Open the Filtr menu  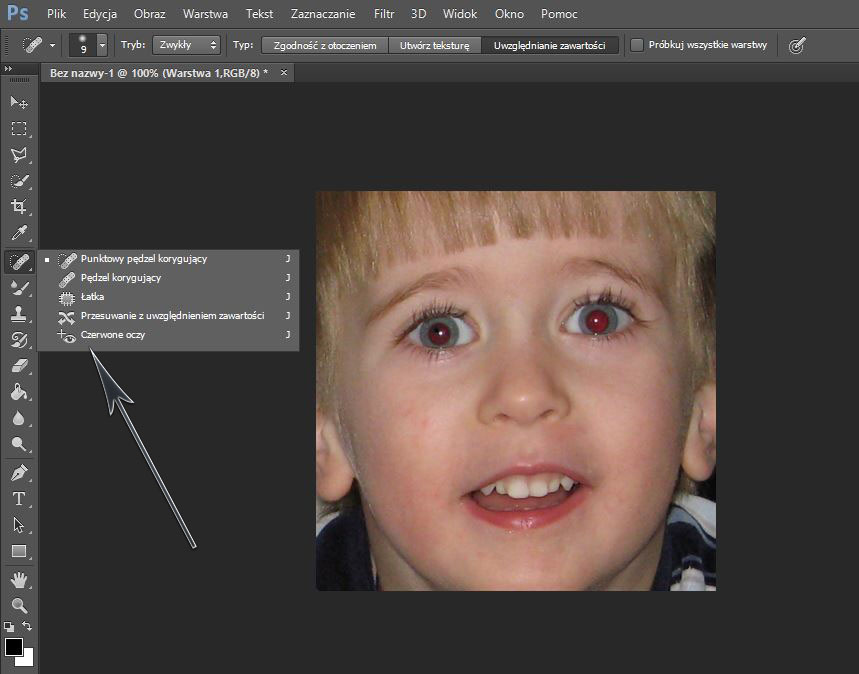(384, 14)
